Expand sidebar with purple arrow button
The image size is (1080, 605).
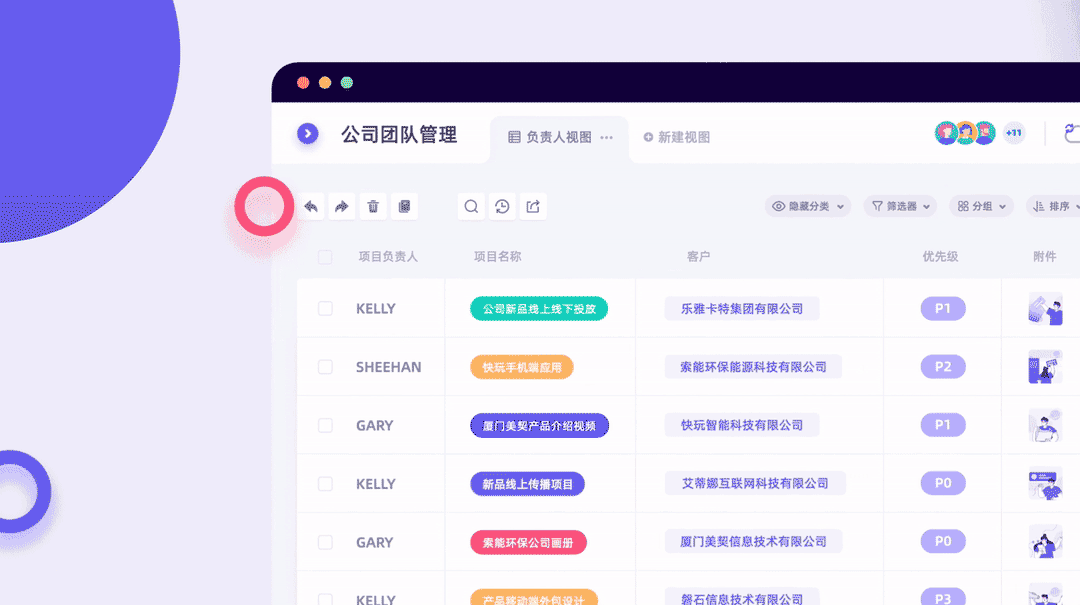click(x=308, y=134)
